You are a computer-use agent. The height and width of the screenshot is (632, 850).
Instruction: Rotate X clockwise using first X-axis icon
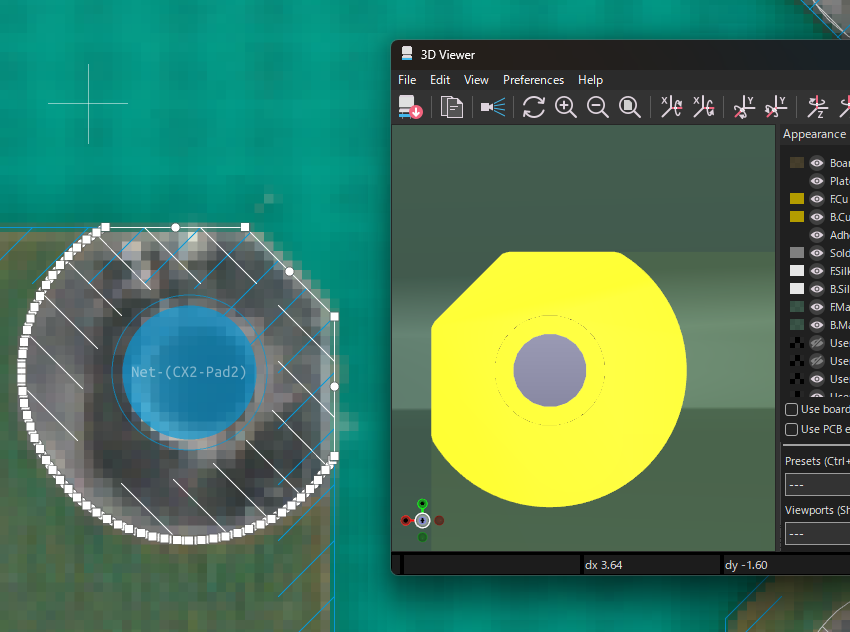point(671,106)
